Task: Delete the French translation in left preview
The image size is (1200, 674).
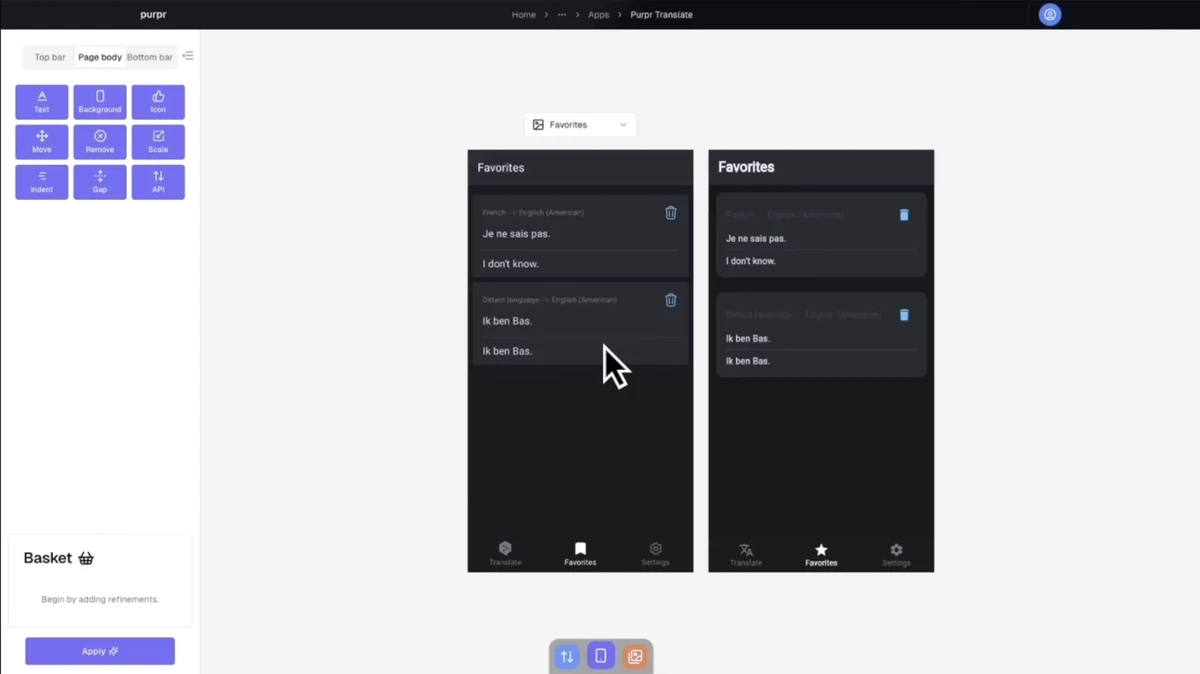Action: 671,213
